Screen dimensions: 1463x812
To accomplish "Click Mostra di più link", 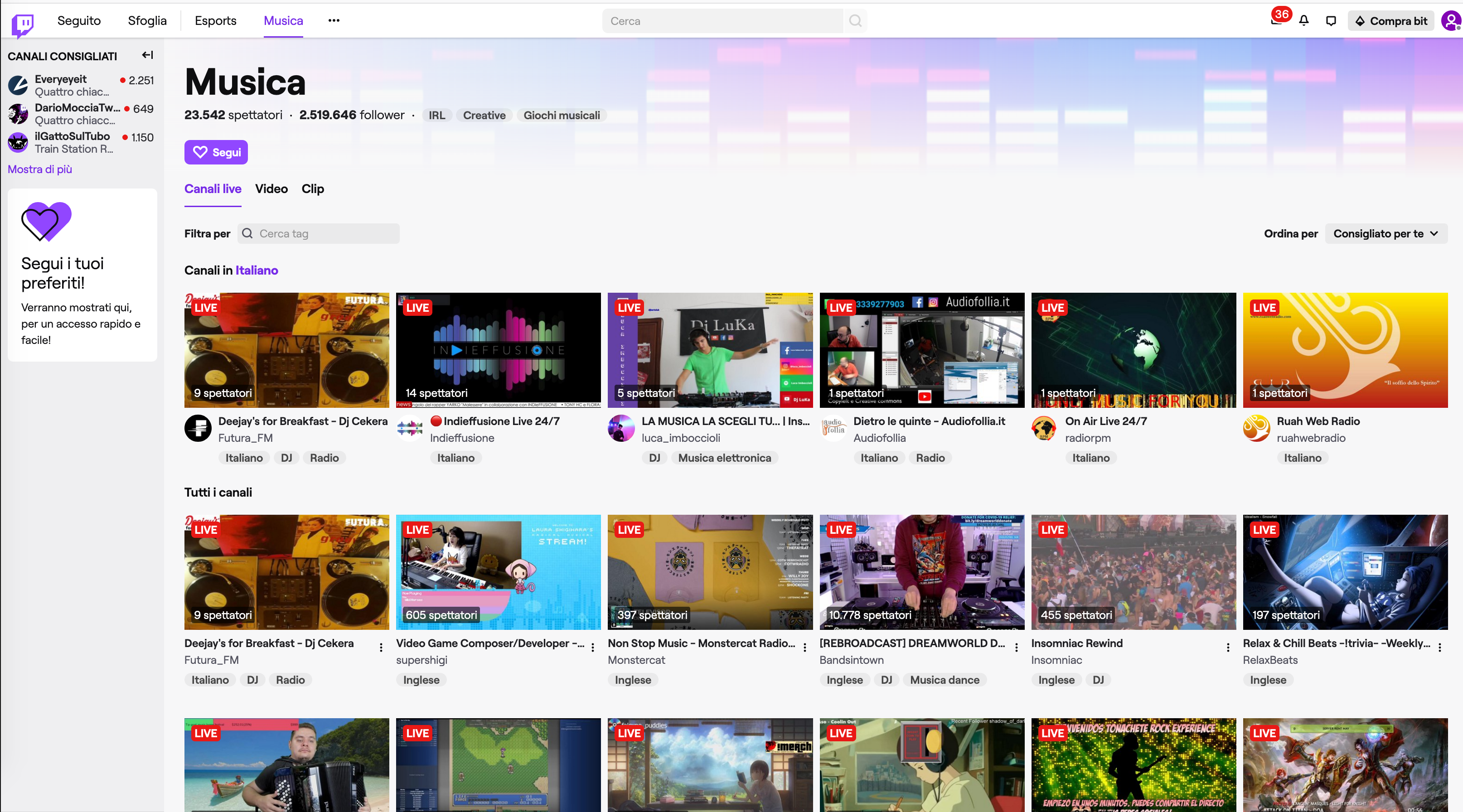I will coord(40,169).
